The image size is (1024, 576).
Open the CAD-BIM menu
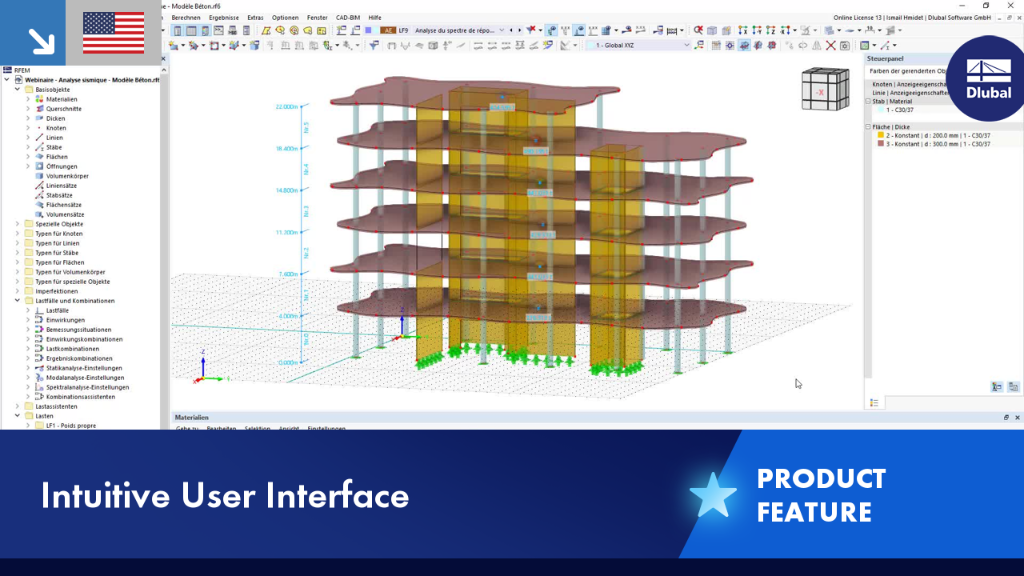(x=347, y=18)
